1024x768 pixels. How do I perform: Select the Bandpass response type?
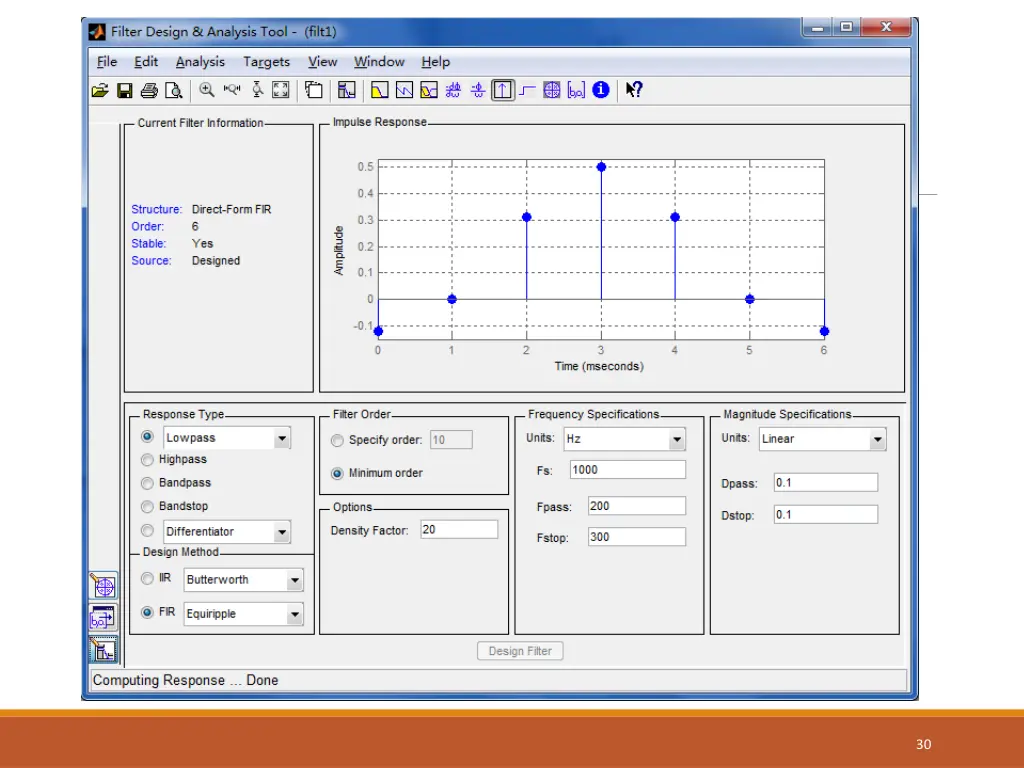coord(147,483)
